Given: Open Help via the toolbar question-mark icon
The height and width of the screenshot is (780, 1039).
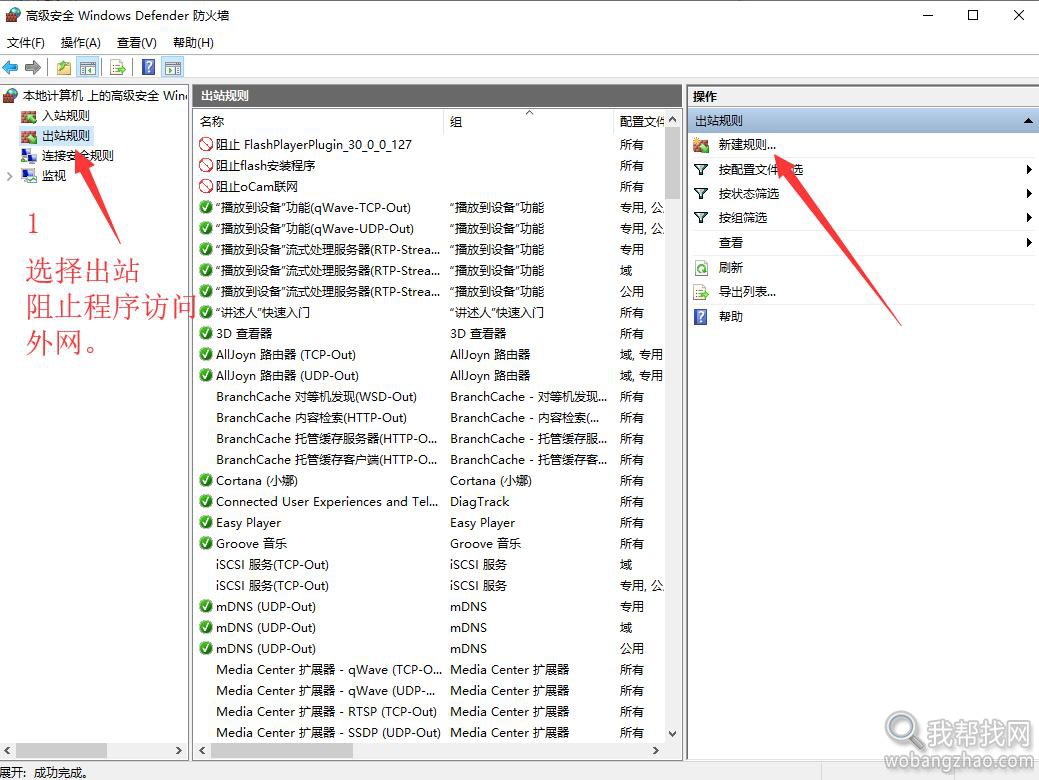Looking at the screenshot, I should (149, 67).
